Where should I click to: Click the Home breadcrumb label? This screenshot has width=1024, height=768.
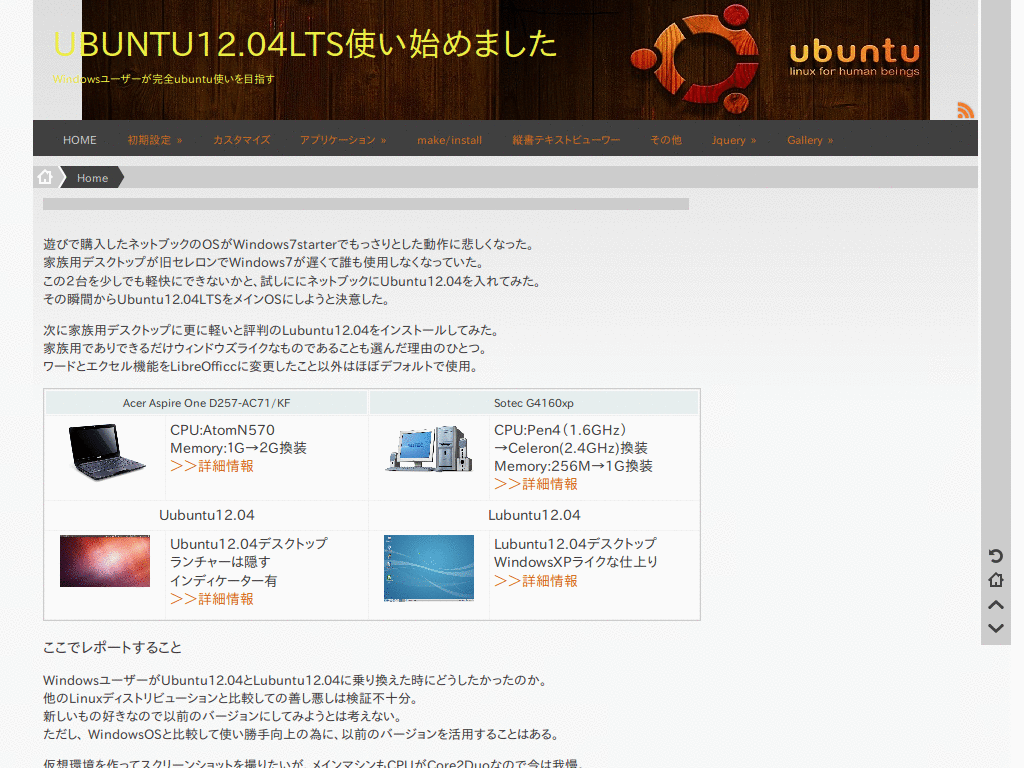92,178
